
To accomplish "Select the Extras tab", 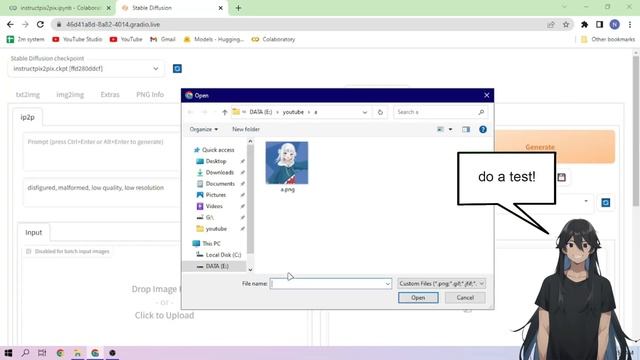I will [x=110, y=95].
